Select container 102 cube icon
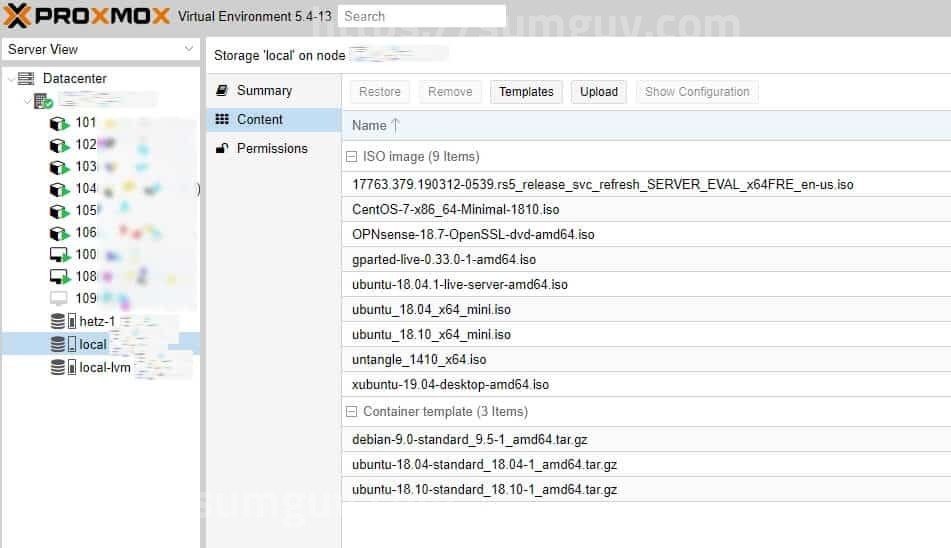This screenshot has height=548, width=951. pyautogui.click(x=59, y=145)
